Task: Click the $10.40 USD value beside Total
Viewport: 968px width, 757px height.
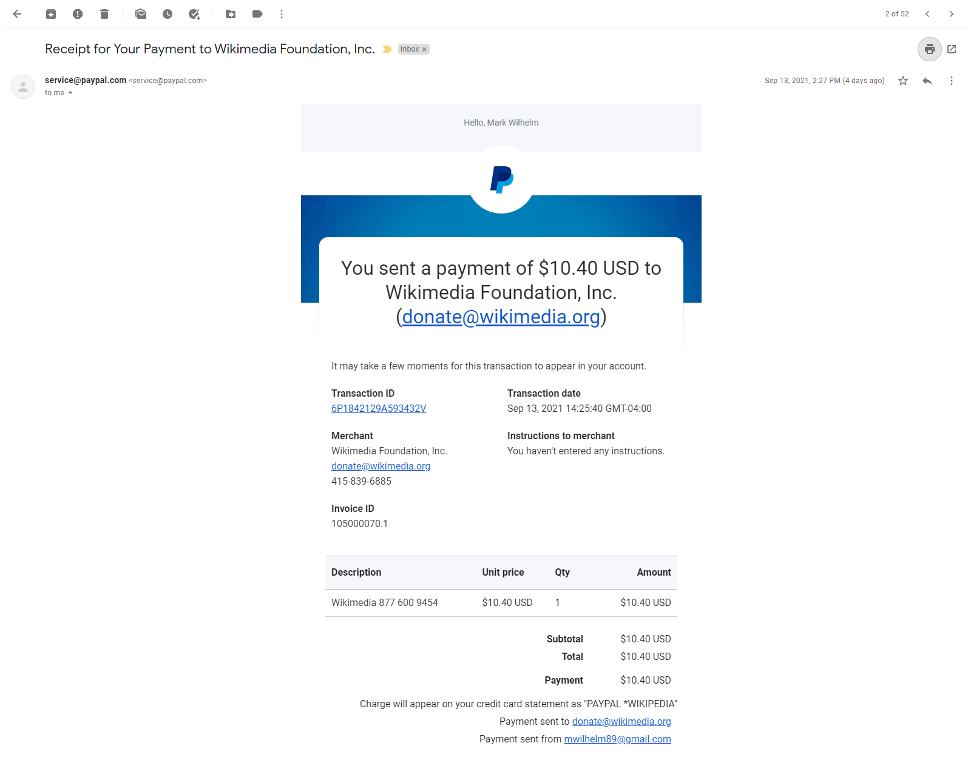Action: tap(646, 656)
